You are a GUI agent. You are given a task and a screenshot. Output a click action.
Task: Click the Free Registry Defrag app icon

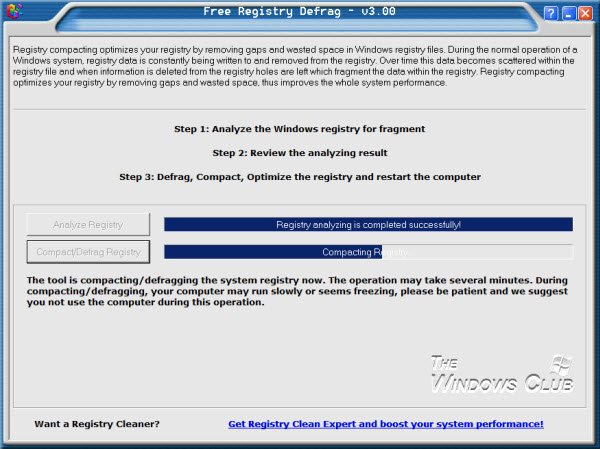pyautogui.click(x=14, y=11)
